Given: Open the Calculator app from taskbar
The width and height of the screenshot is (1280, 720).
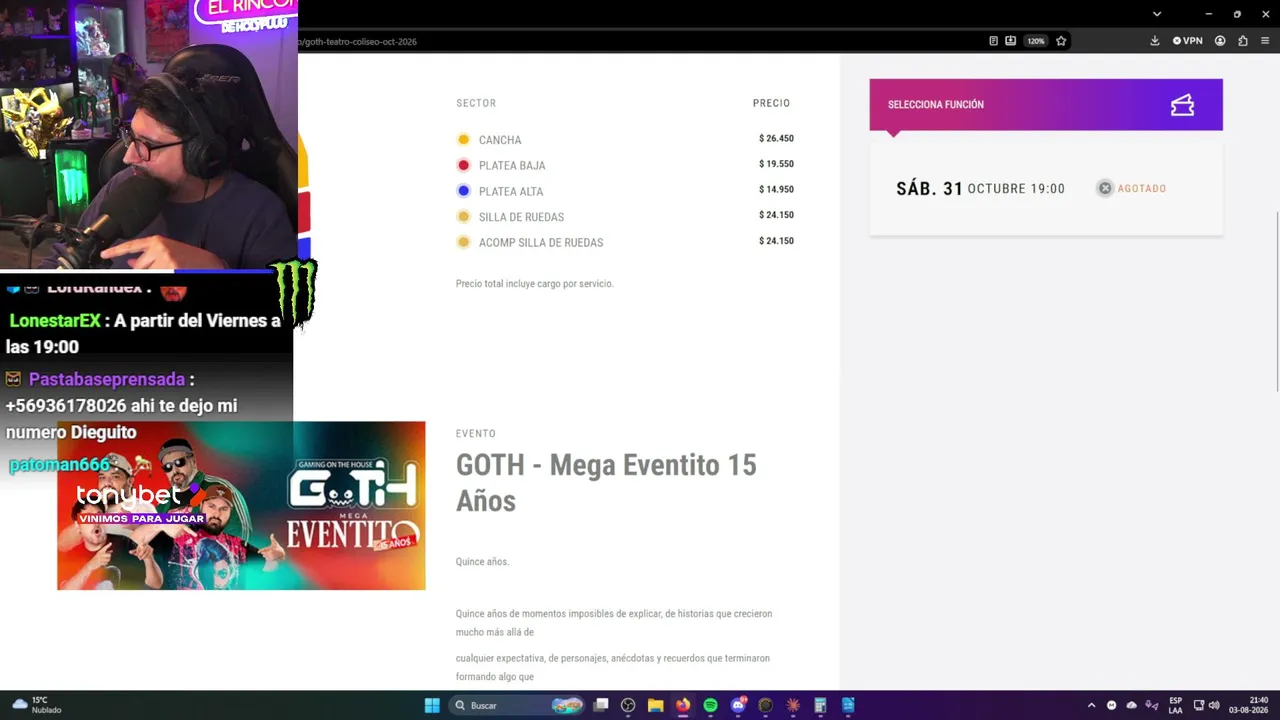Looking at the screenshot, I should click(x=820, y=705).
